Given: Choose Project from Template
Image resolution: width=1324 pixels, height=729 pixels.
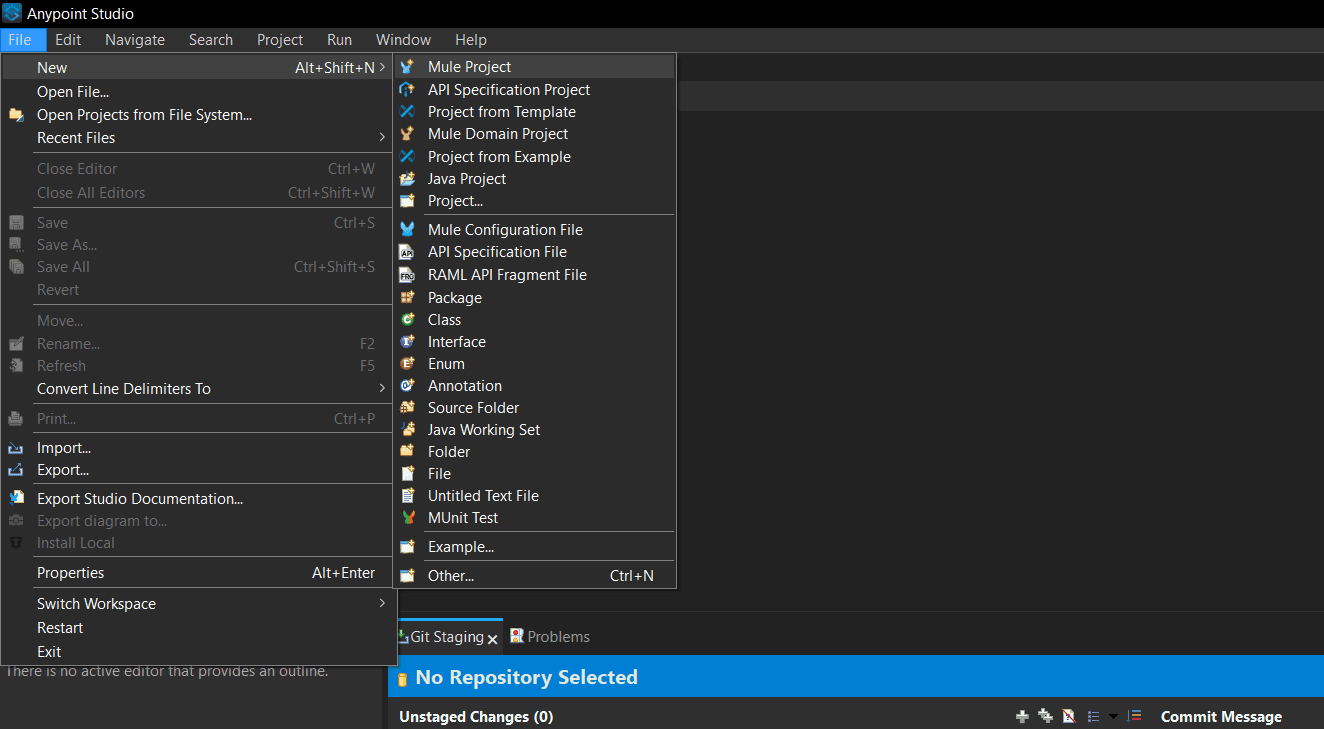Looking at the screenshot, I should pos(535,112).
